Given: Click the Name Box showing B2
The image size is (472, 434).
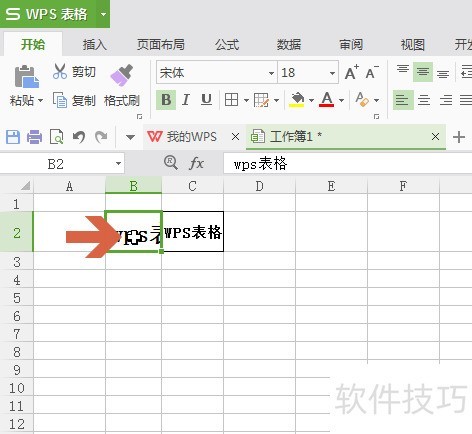Looking at the screenshot, I should [x=55, y=164].
